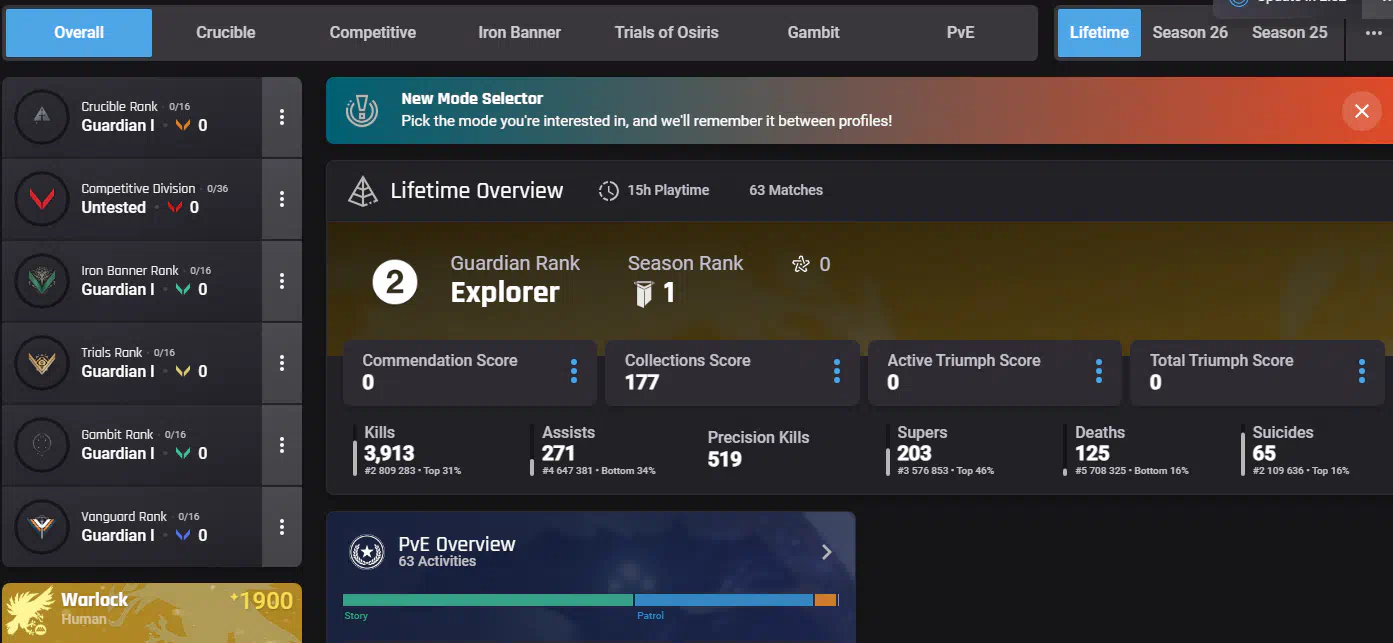Click the Precision Kills value 519
The image size is (1393, 643).
pos(725,460)
